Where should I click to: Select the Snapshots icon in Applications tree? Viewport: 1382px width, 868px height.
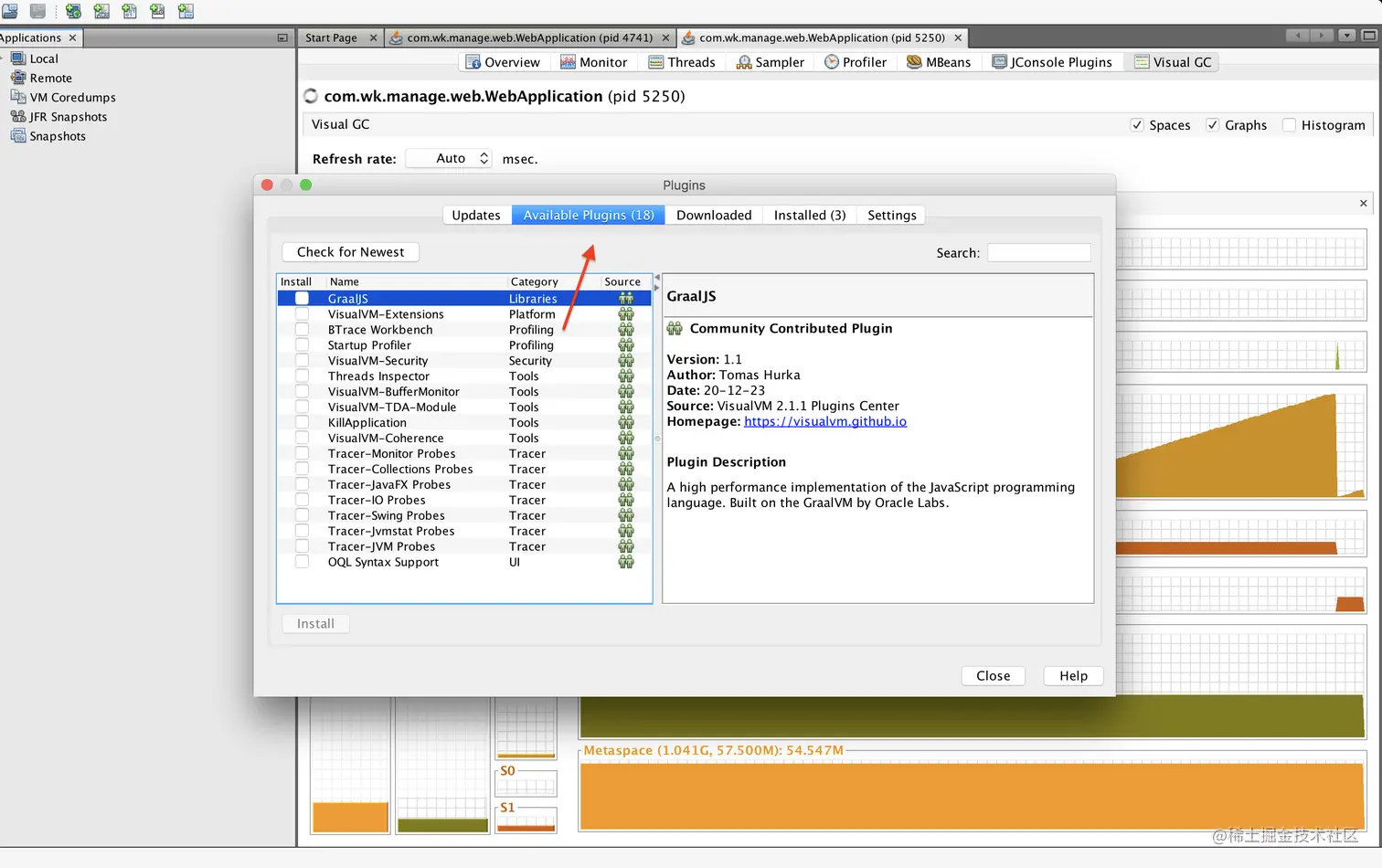(18, 135)
